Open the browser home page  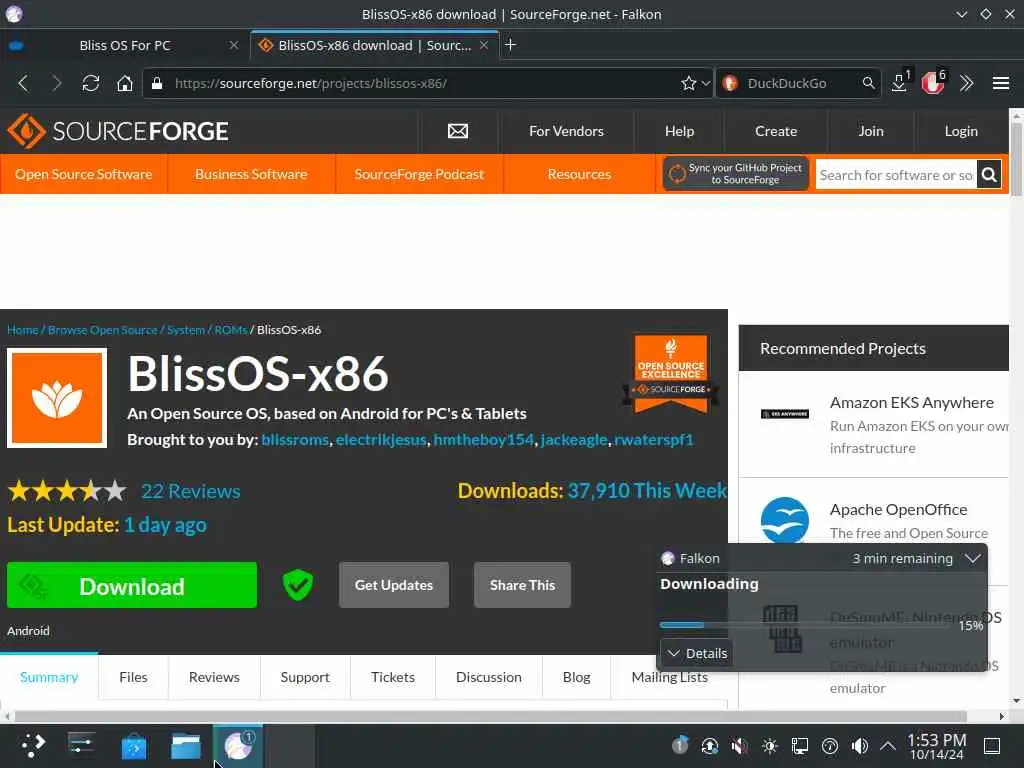(125, 83)
